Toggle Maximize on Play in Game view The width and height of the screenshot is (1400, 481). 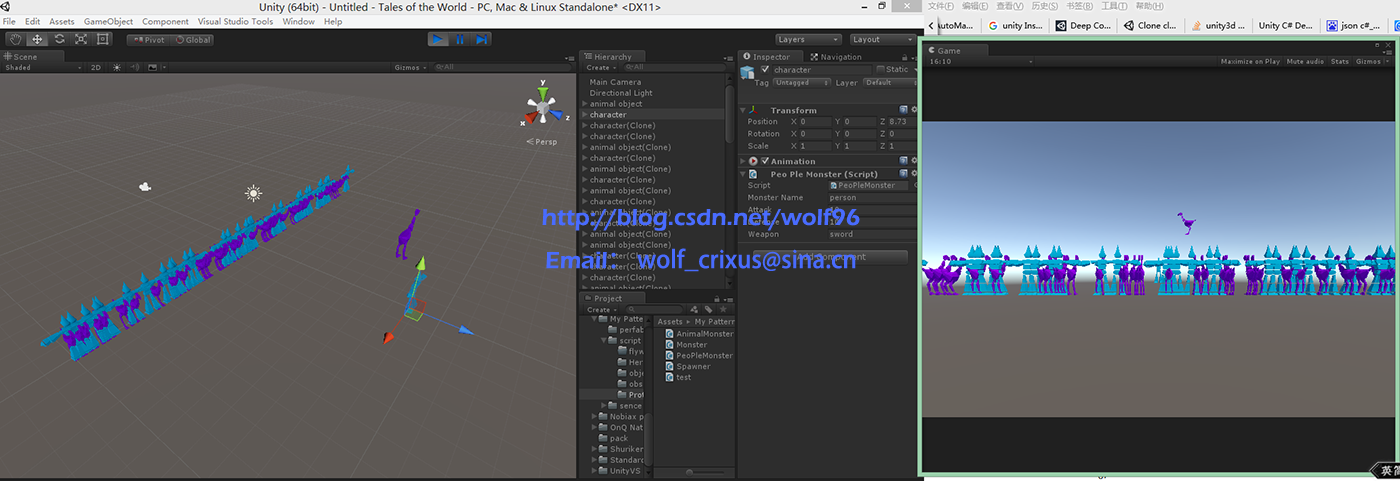pyautogui.click(x=1250, y=62)
